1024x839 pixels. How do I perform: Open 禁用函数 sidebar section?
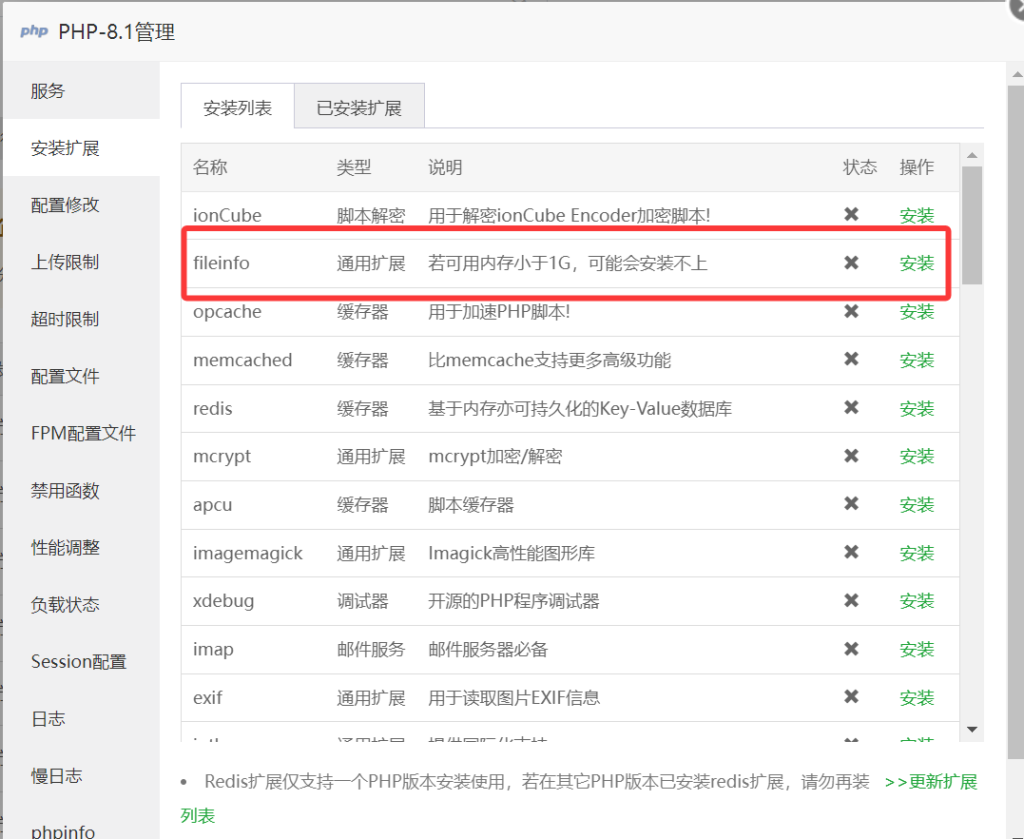(65, 491)
